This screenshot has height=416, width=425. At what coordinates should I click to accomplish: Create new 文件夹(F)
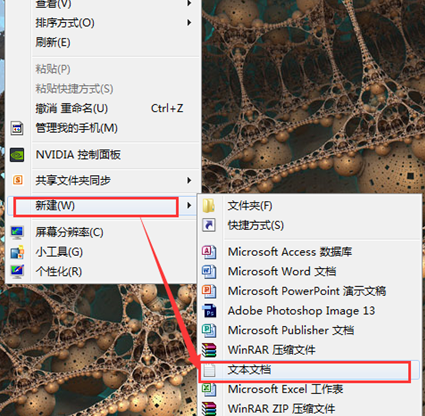250,206
